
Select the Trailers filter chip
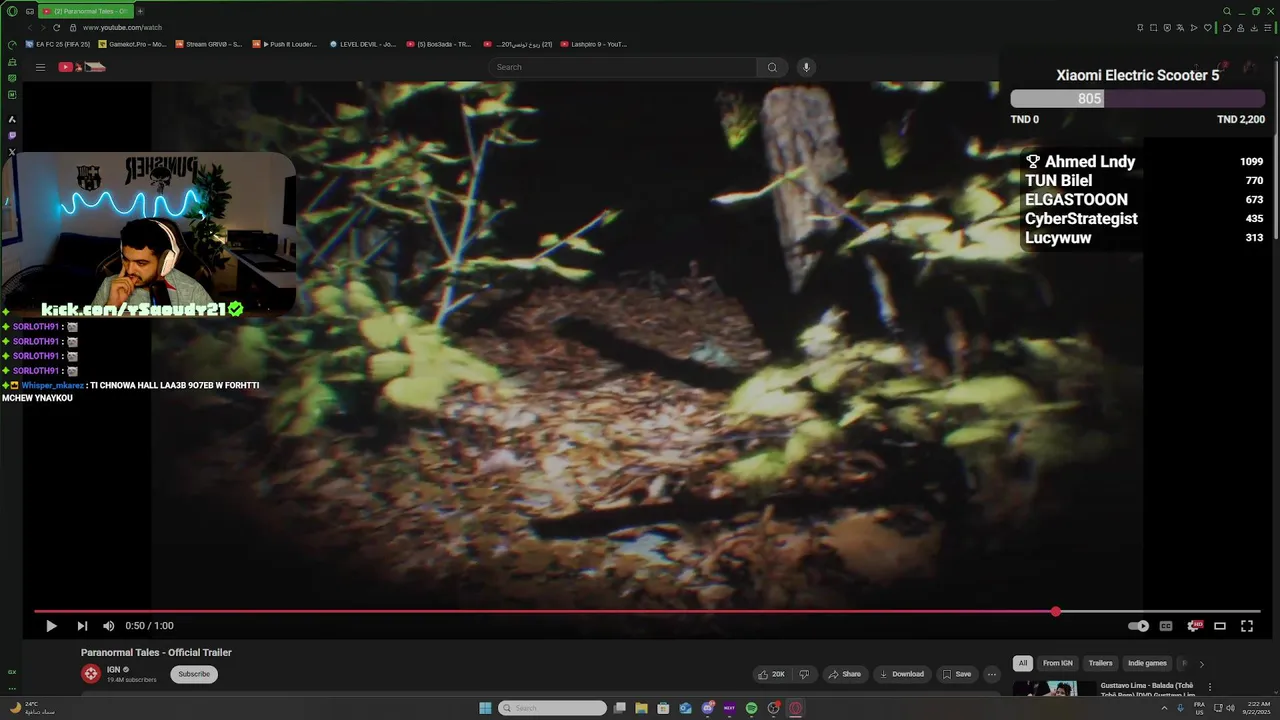click(x=1100, y=663)
